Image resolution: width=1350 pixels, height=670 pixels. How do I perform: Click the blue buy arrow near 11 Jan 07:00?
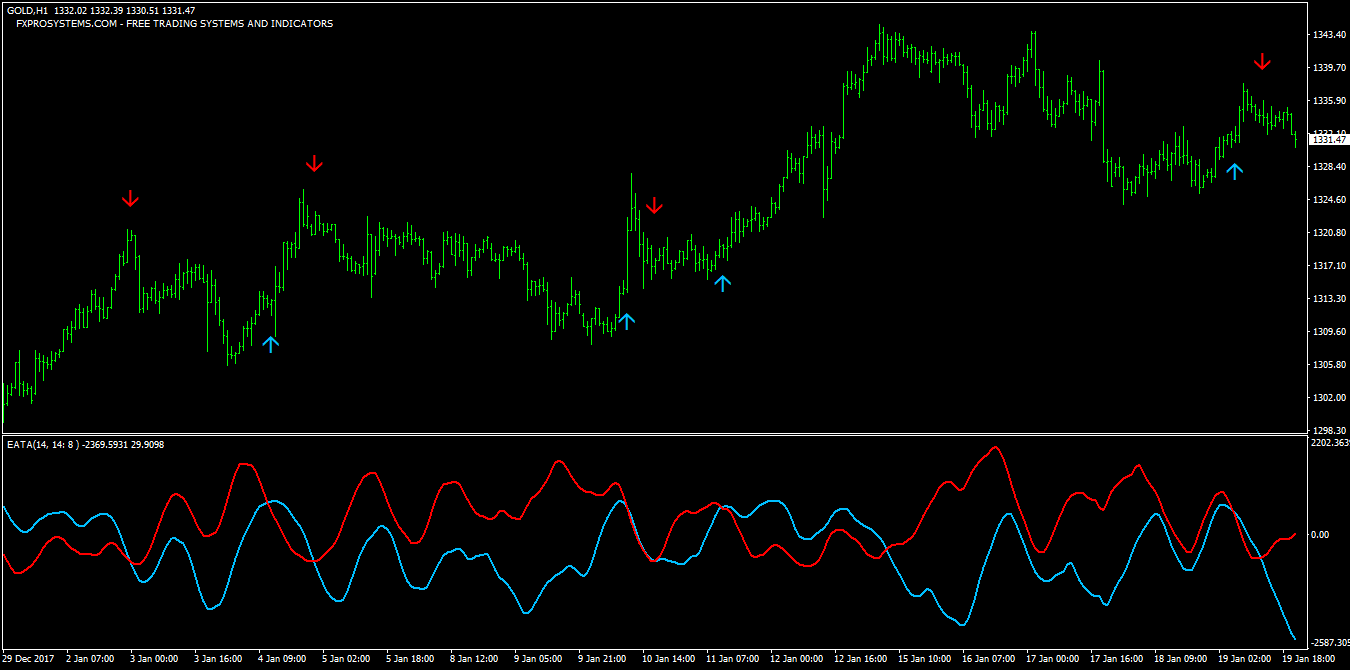pos(722,282)
